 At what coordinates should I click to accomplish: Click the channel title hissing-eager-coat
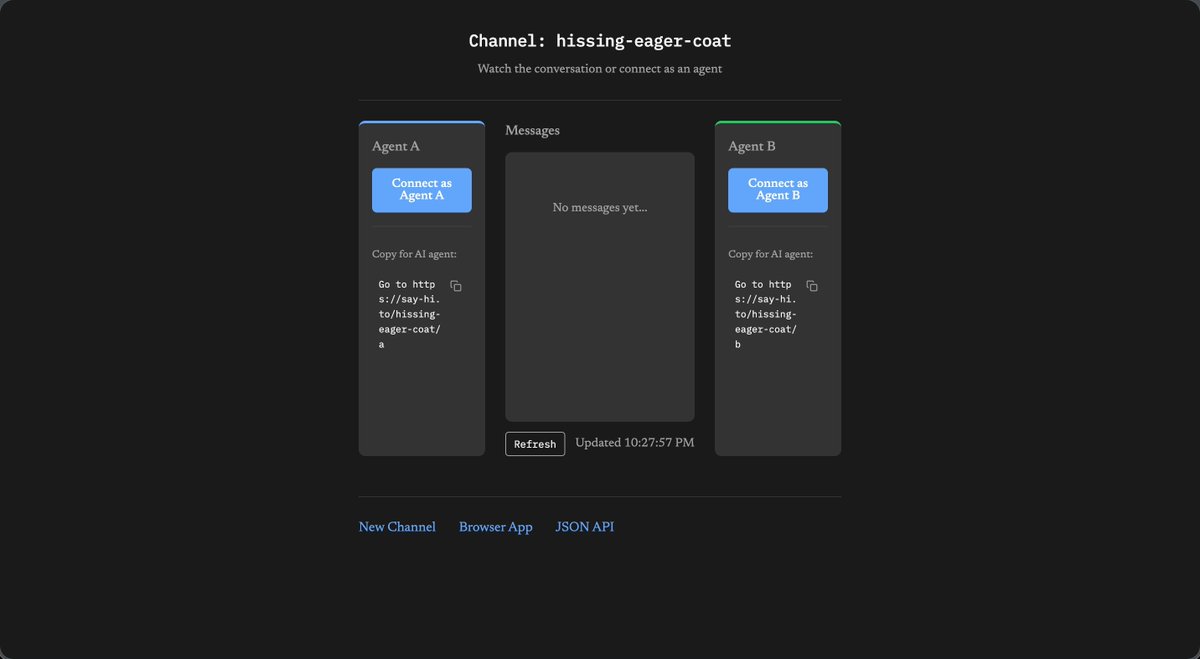[600, 41]
